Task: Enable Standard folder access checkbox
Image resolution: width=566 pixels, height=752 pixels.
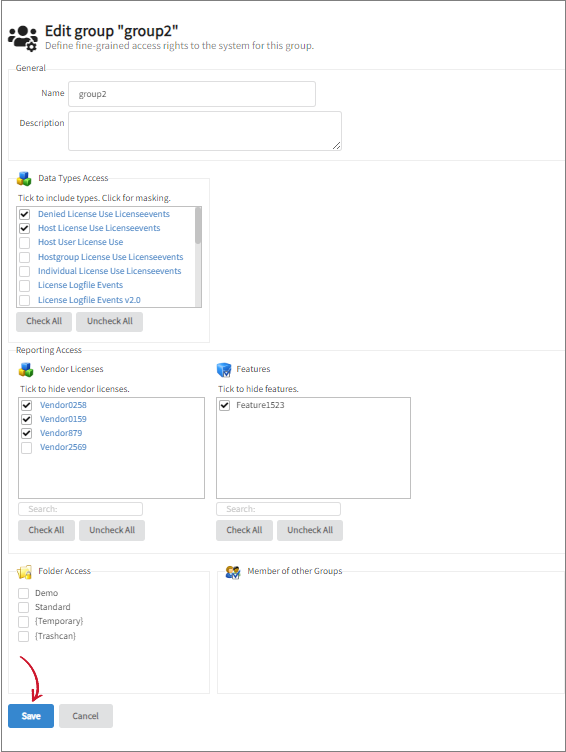Action: coord(24,607)
